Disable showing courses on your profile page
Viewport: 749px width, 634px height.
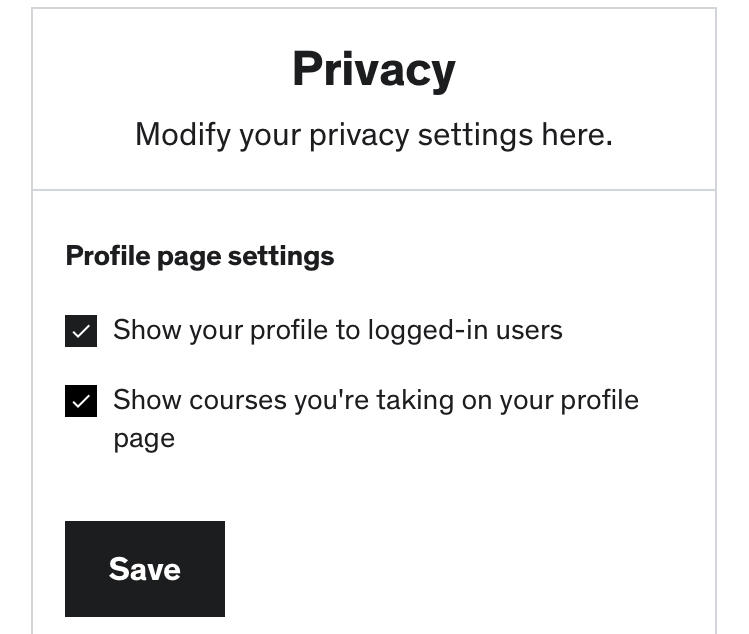coord(81,401)
